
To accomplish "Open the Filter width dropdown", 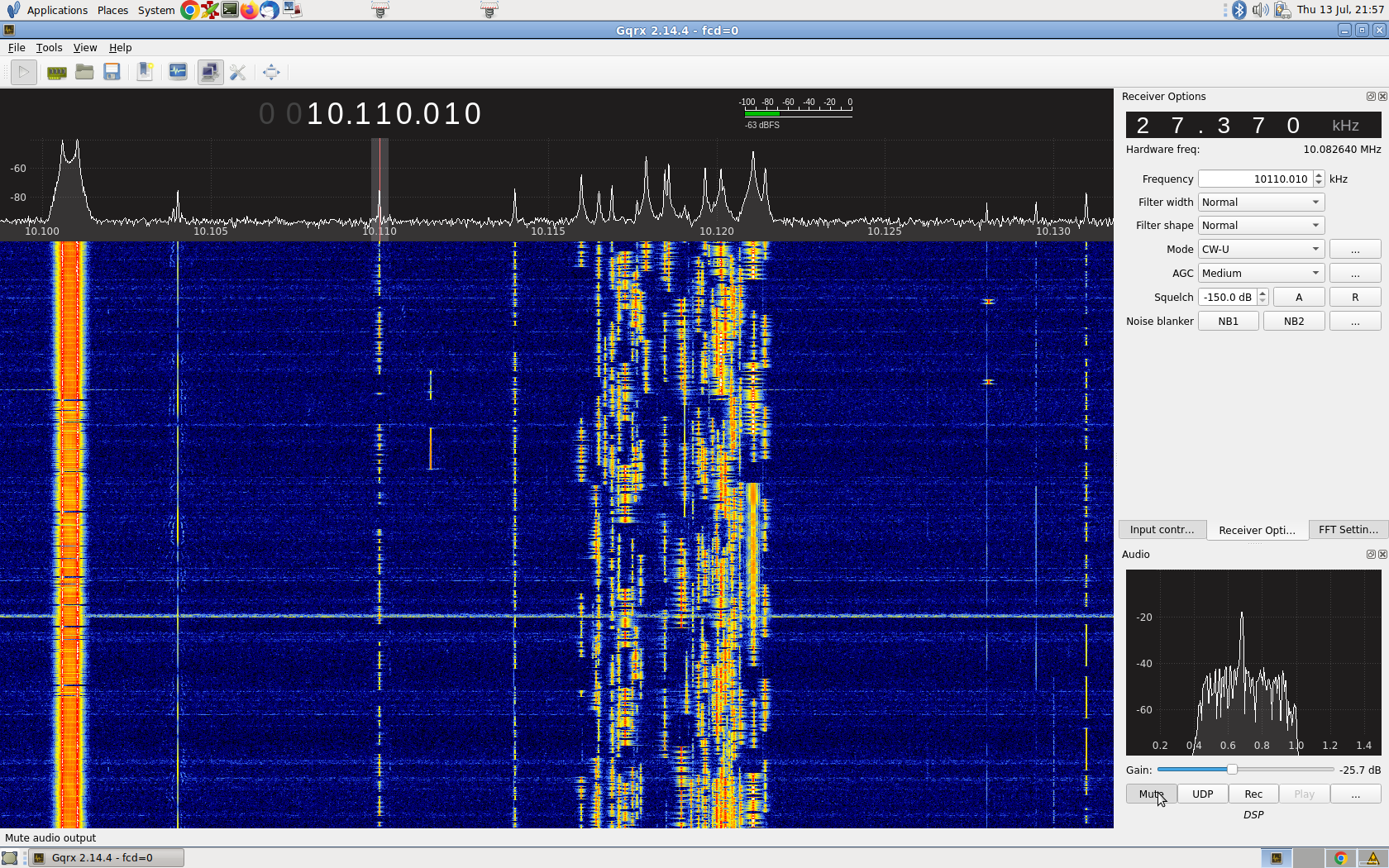I will coord(1261,203).
